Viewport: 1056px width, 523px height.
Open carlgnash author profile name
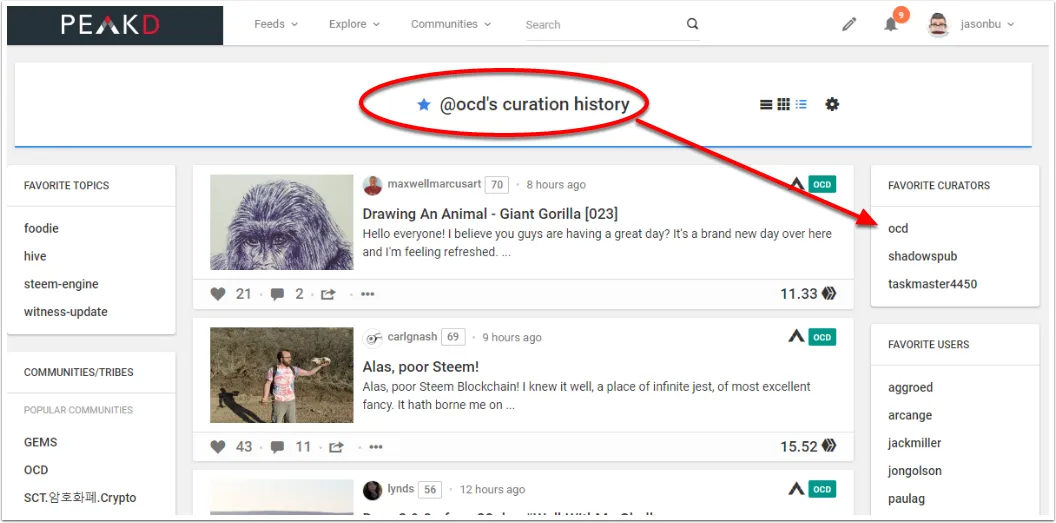click(412, 337)
